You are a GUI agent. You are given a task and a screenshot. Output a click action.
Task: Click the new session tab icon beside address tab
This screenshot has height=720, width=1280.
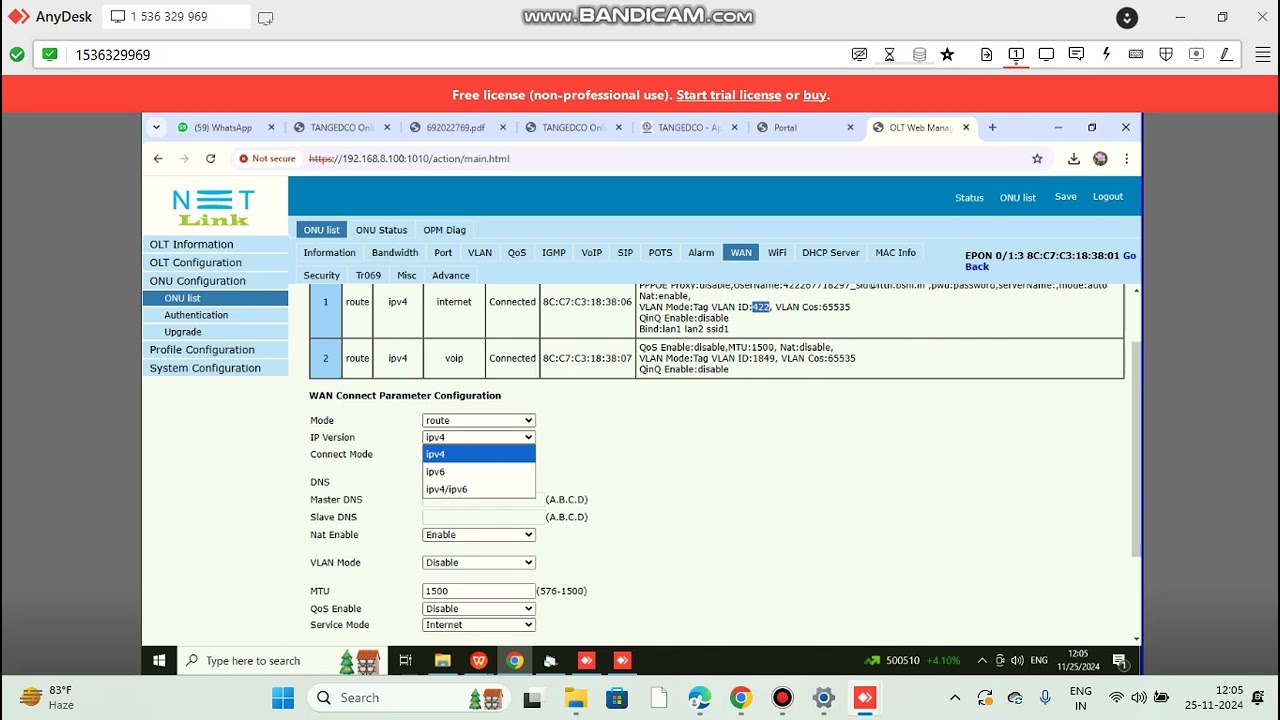point(265,17)
